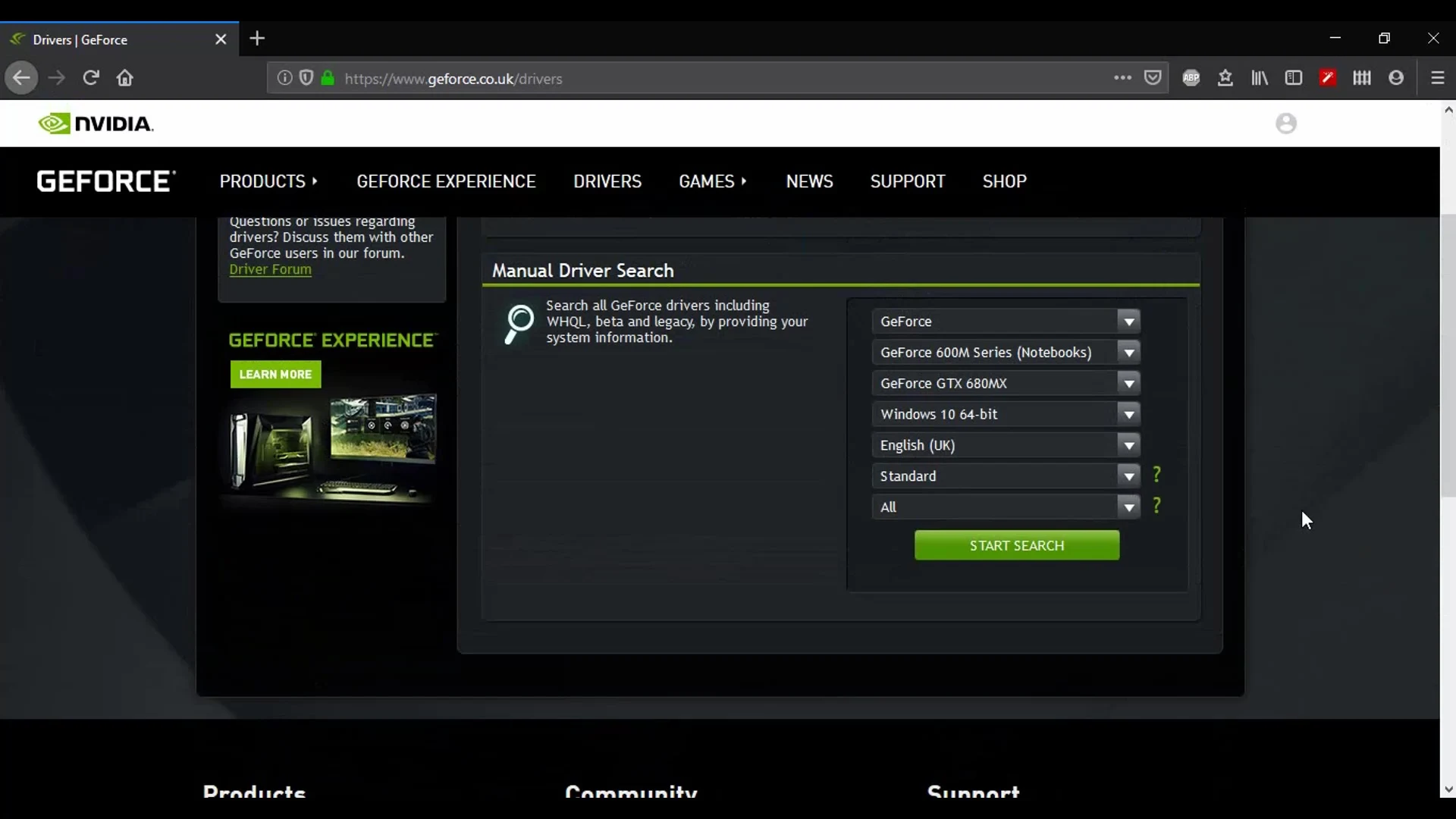Screen dimensions: 1456x819
Task: Open GeForce GTX 680MX product dropdown
Action: point(1006,384)
